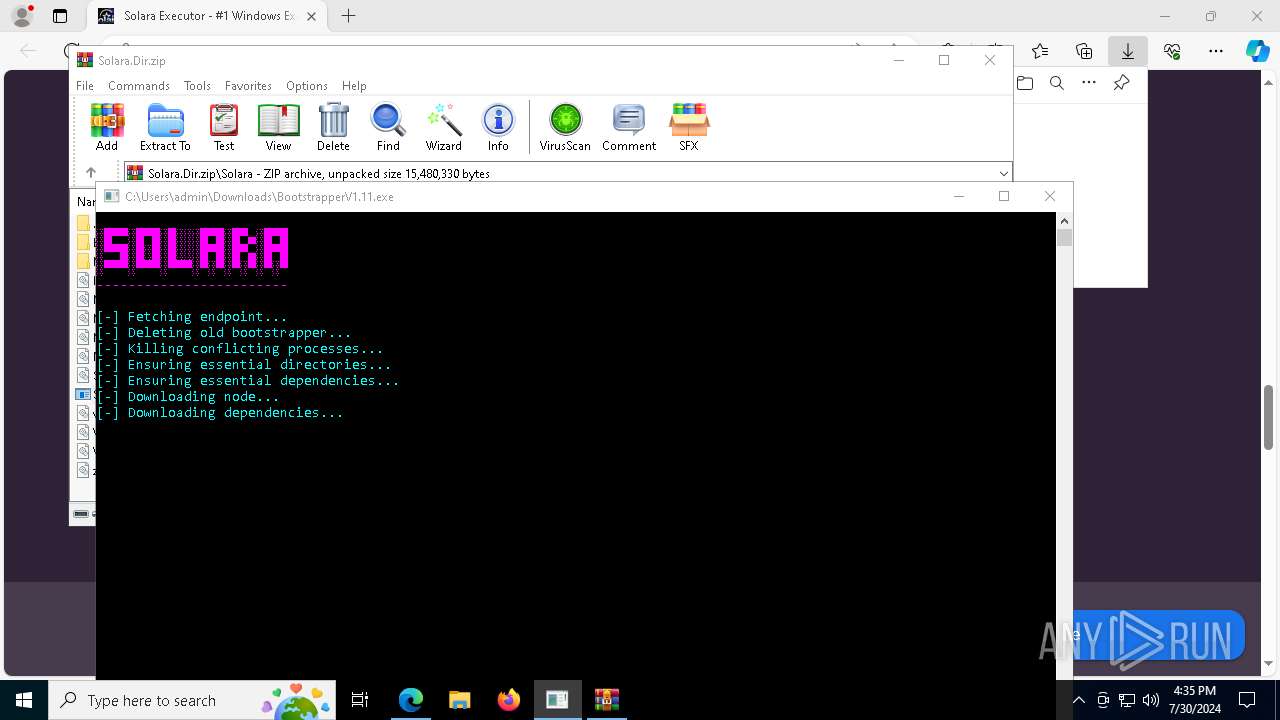Select the Bootstrapper console taskbar item
Viewport: 1280px width, 720px height.
tap(557, 700)
